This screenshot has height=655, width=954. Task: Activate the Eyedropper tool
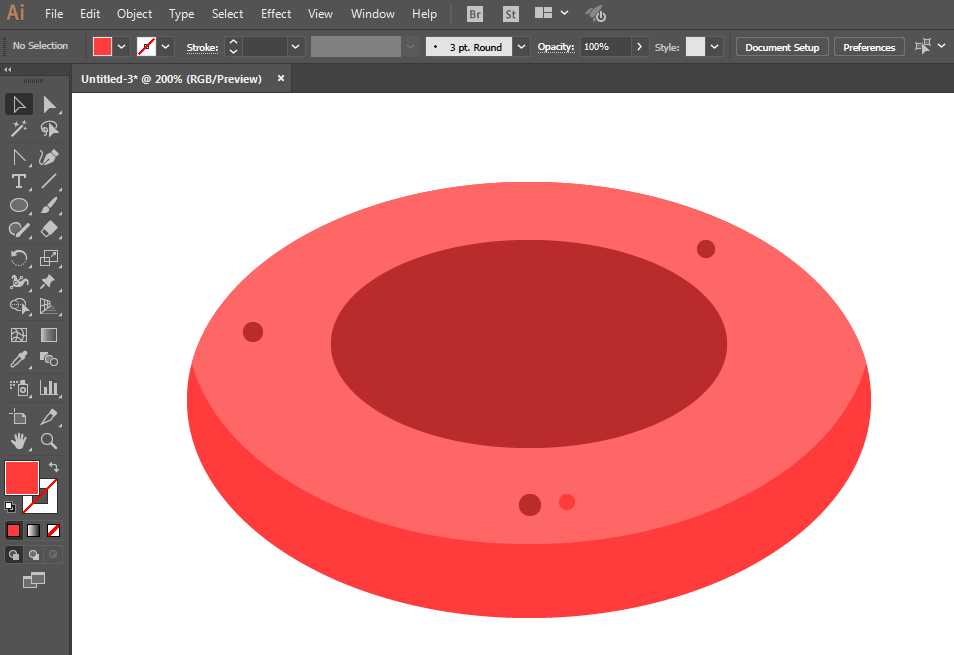coord(18,360)
